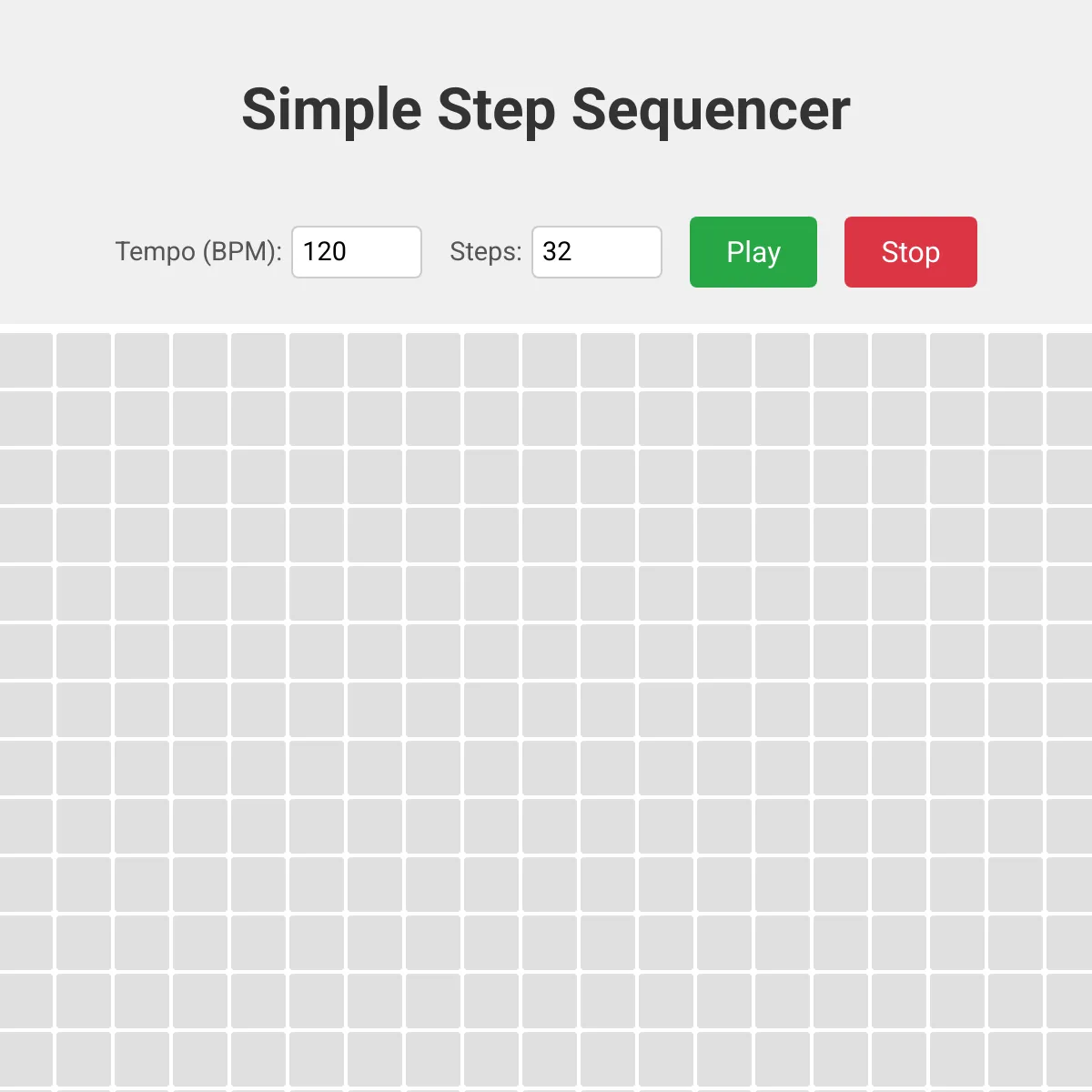The image size is (1092, 1092).
Task: Enable top-row step cell in the partially visible rightmost column
Action: point(1070,360)
